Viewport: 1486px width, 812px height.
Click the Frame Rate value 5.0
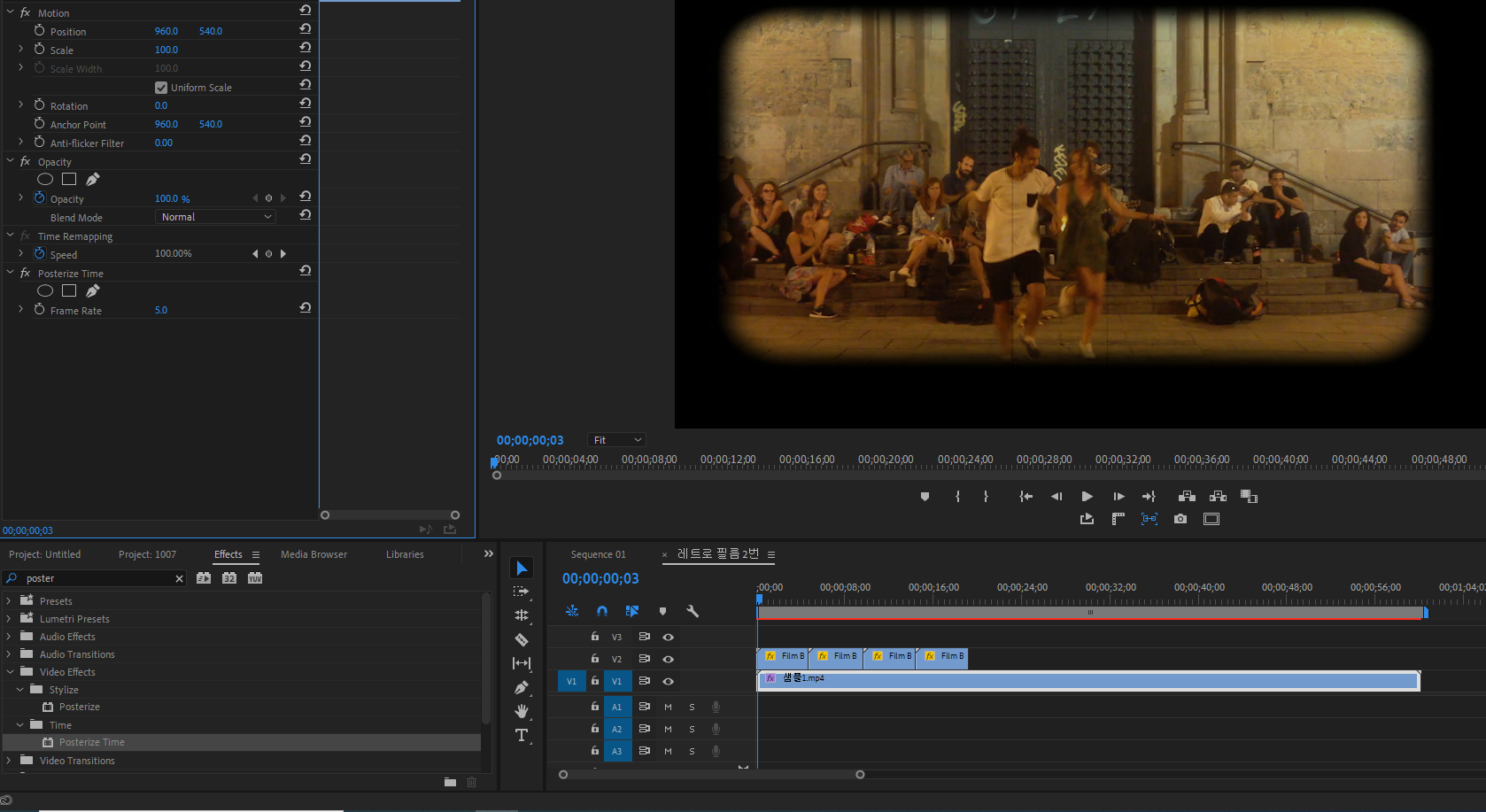[161, 310]
